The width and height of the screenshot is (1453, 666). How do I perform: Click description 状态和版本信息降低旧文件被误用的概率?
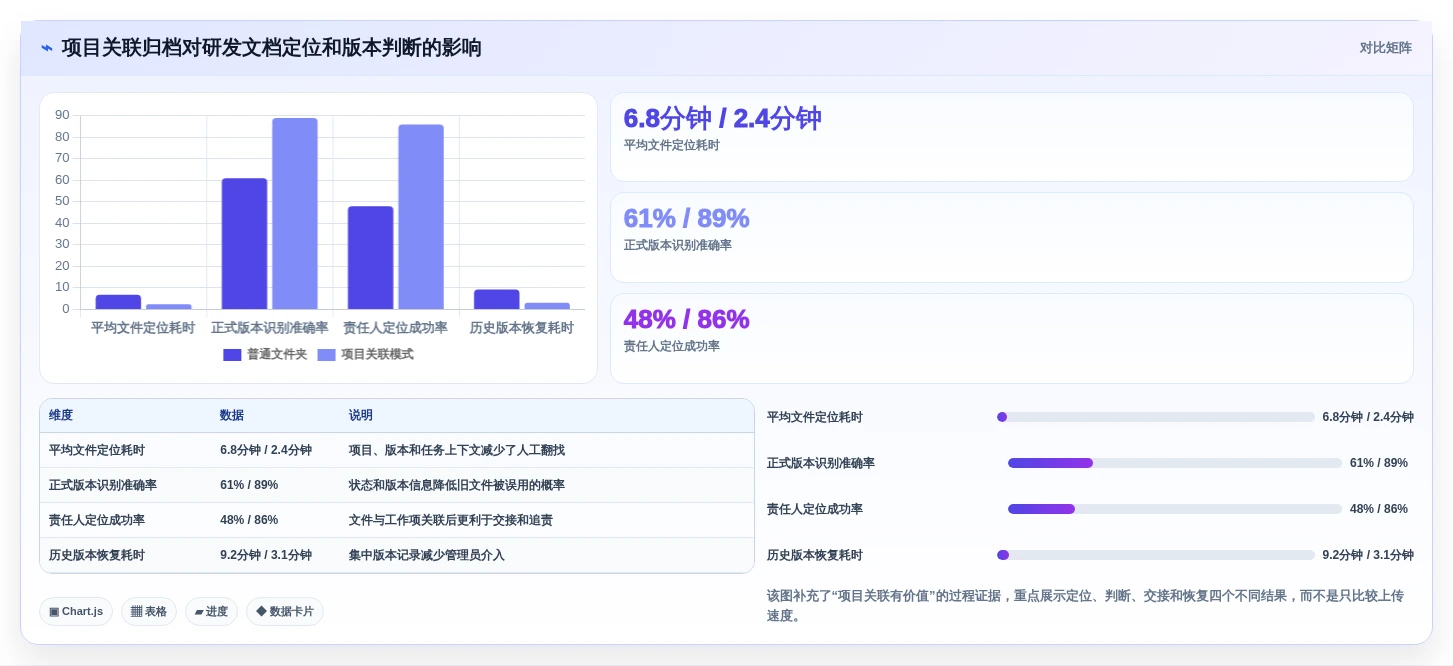pos(457,485)
